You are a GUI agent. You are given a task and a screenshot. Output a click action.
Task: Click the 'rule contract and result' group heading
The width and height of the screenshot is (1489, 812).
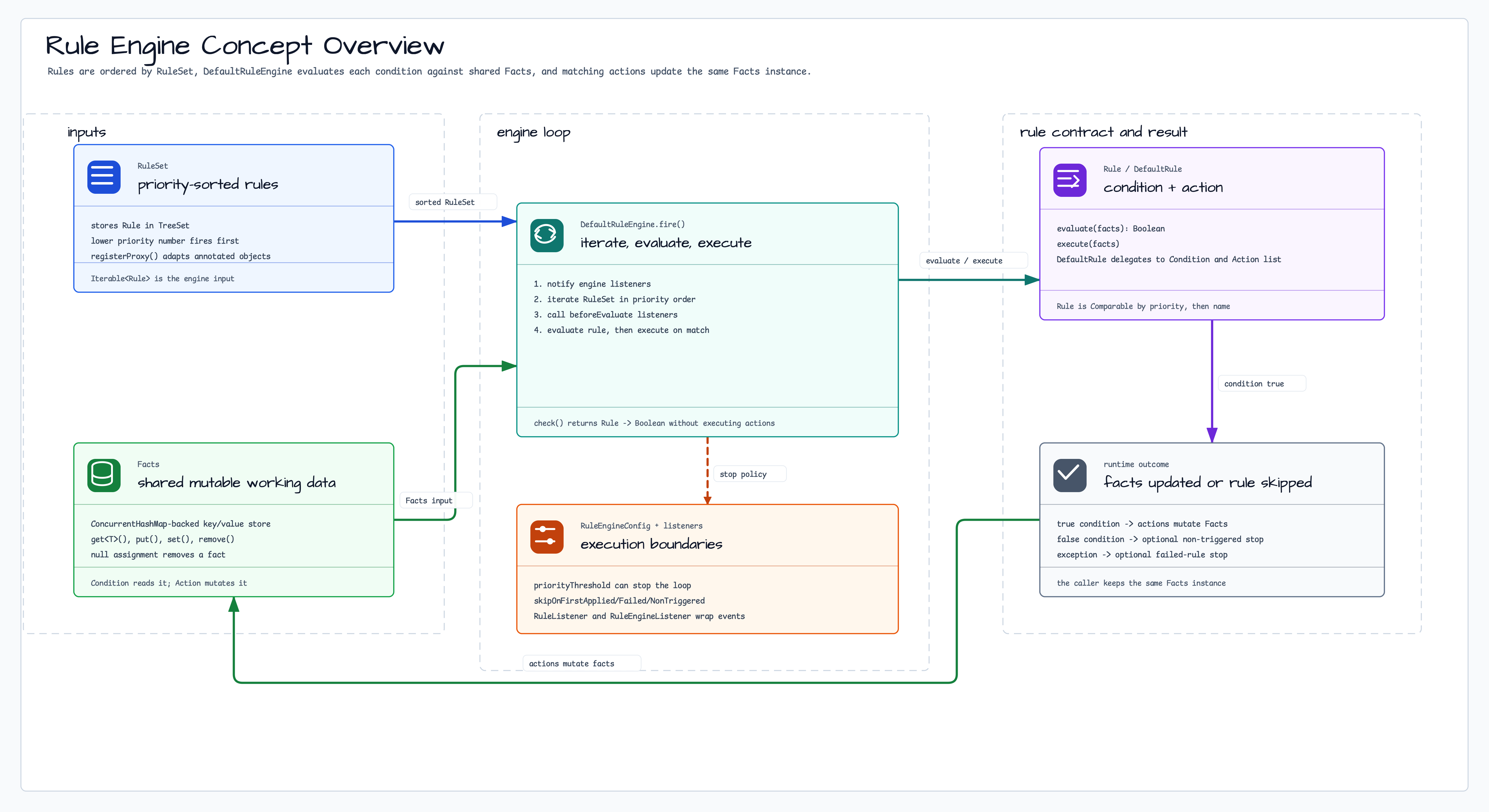click(x=1104, y=132)
